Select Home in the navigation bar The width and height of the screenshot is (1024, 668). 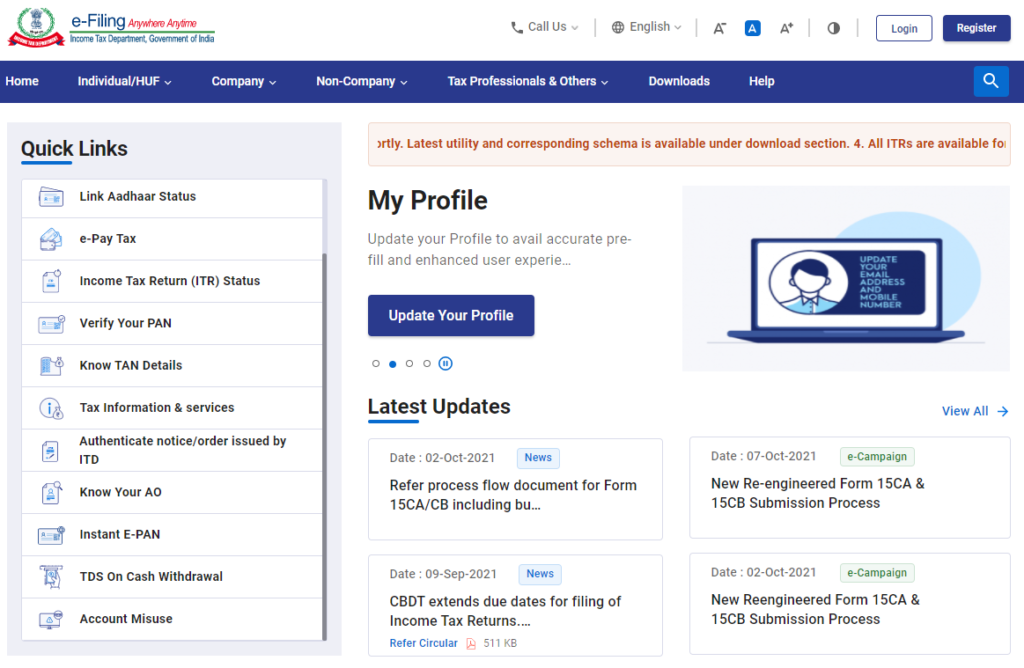(22, 81)
